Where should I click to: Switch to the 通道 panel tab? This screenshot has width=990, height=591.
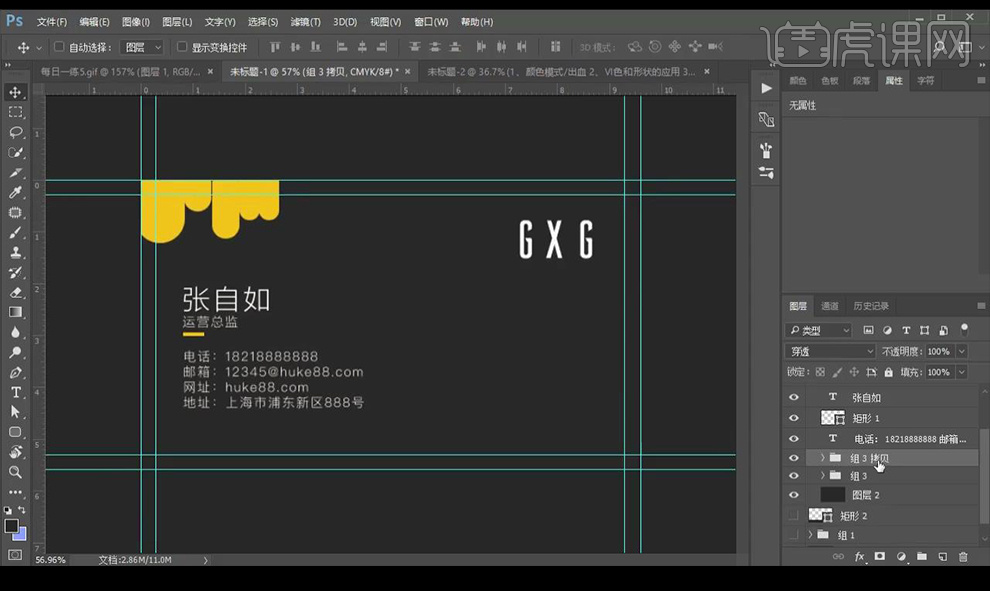click(830, 306)
